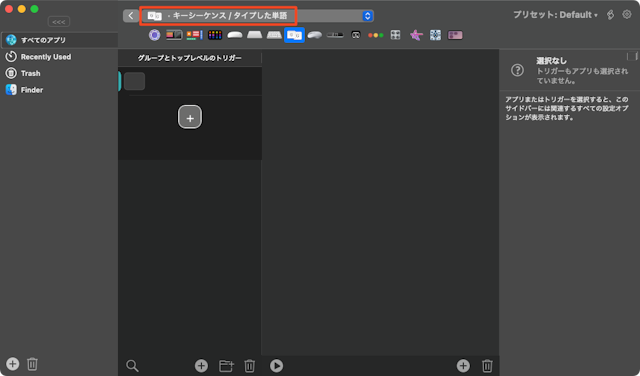Choose the traffic-light window buttons trigger icon
The height and width of the screenshot is (376, 640).
[x=376, y=35]
